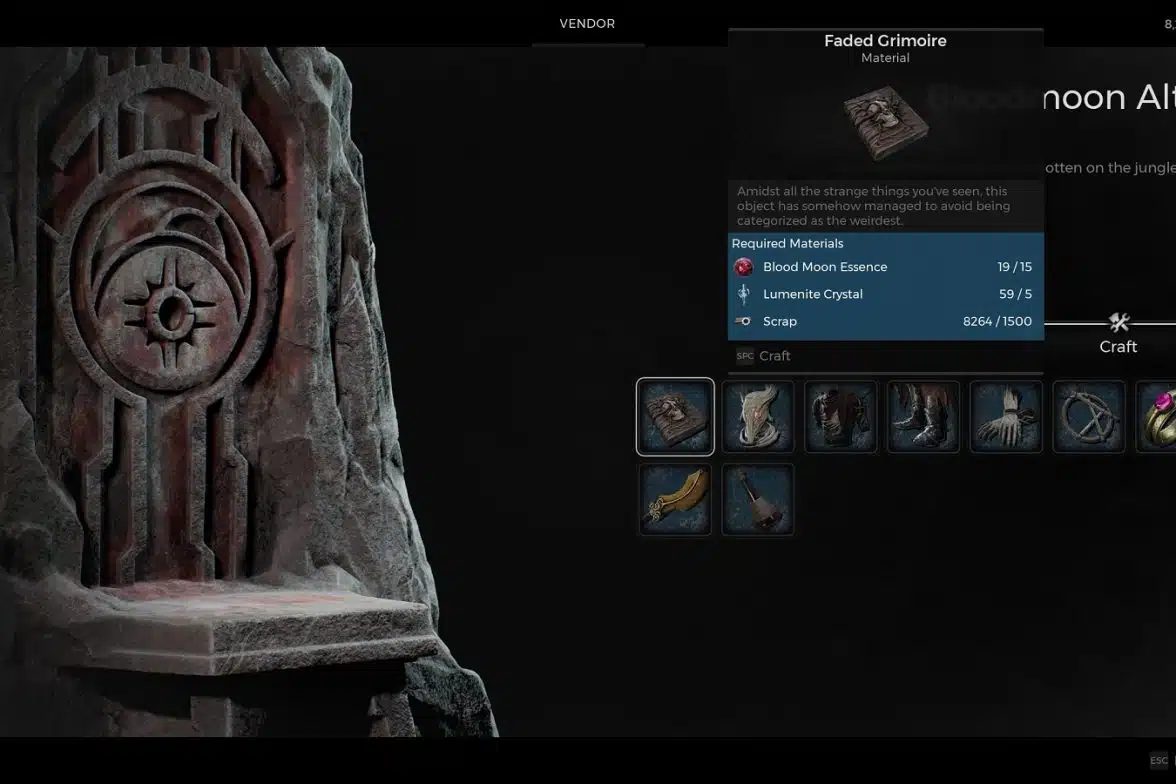Select the golden curved blade slot
The width and height of the screenshot is (1176, 784).
click(x=675, y=500)
